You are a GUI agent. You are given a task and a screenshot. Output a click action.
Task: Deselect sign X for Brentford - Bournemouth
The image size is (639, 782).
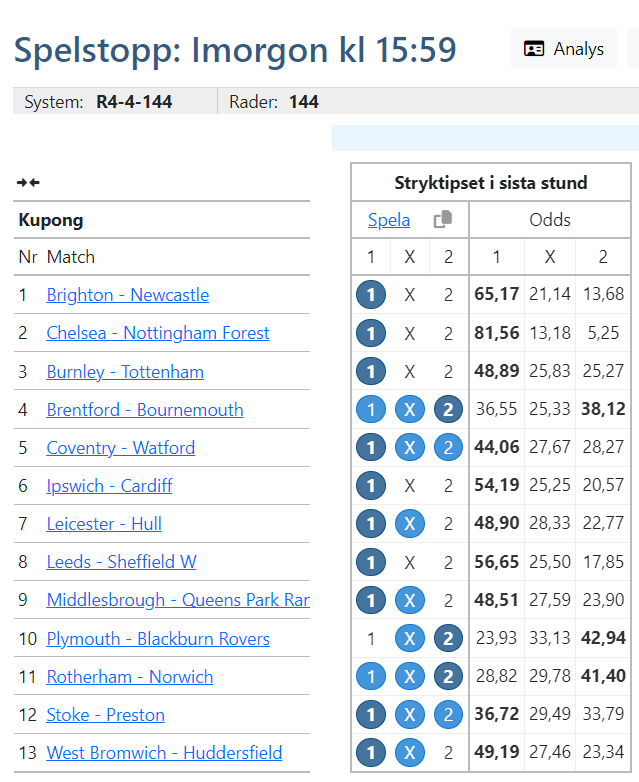410,409
